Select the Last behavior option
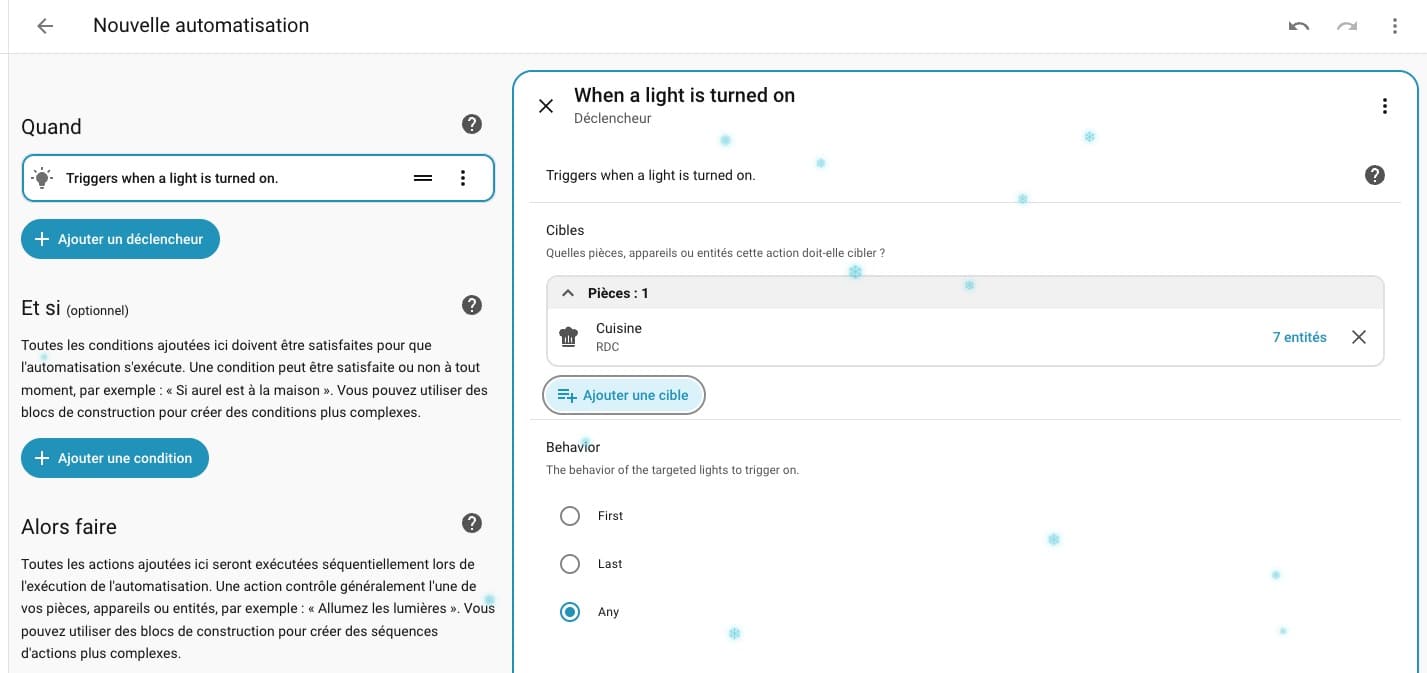 click(570, 564)
